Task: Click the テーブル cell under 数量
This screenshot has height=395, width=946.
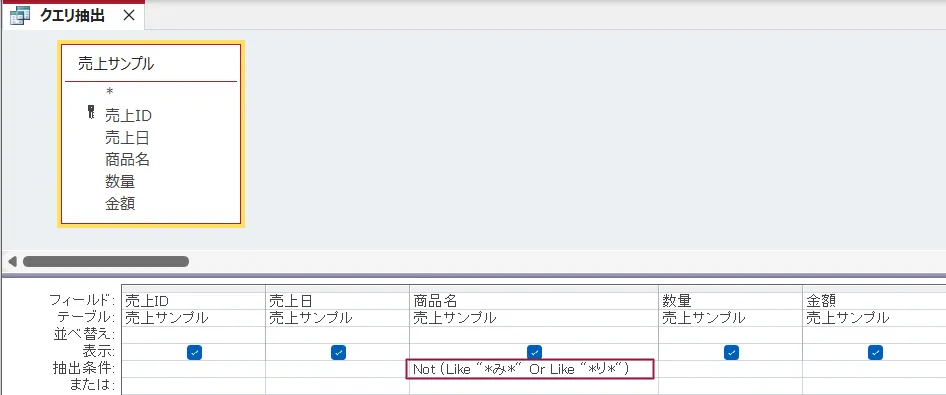Action: pyautogui.click(x=731, y=318)
